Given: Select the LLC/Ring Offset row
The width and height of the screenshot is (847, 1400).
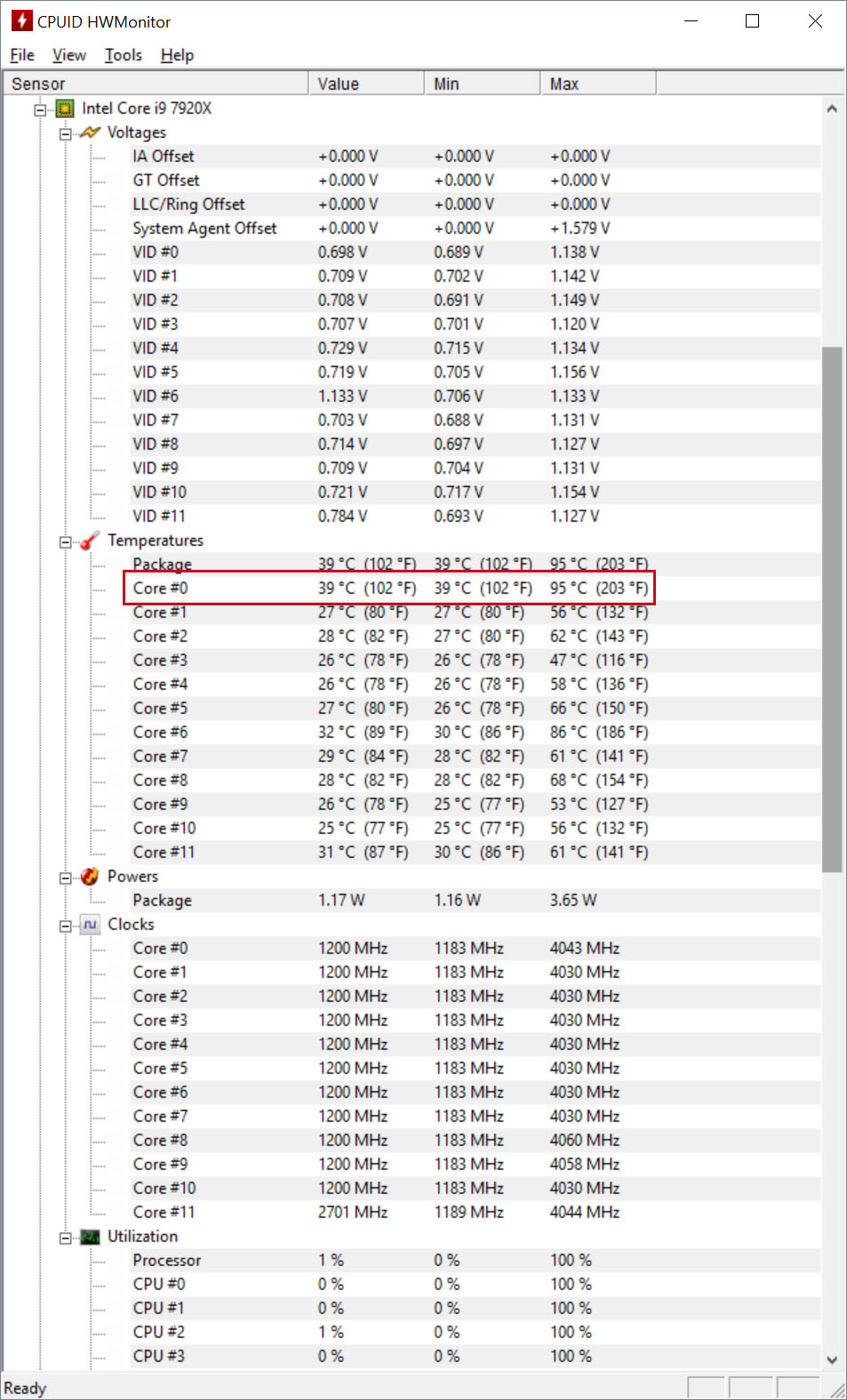Looking at the screenshot, I should pos(475,204).
